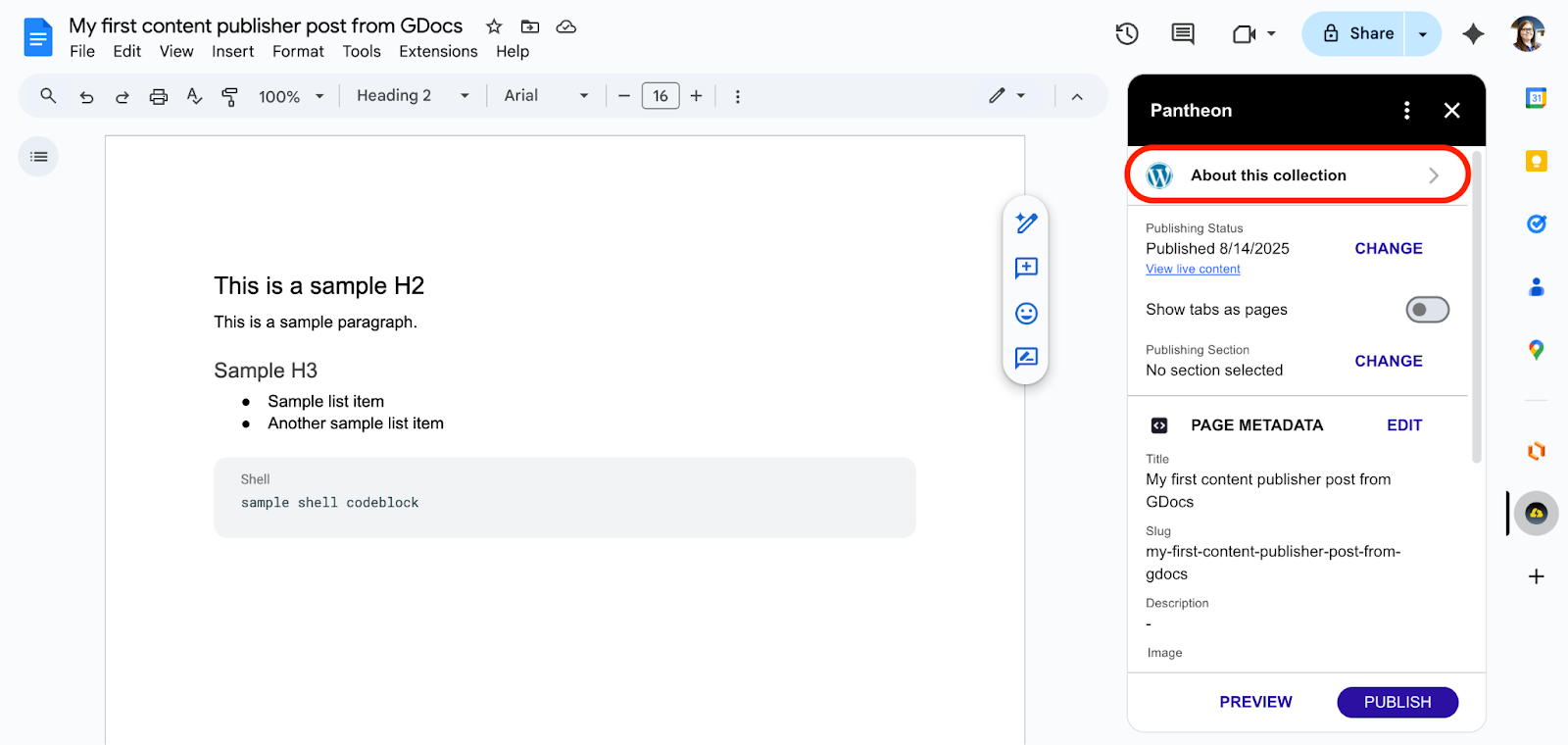Image resolution: width=1568 pixels, height=745 pixels.
Task: Open the Extensions menu
Action: [438, 52]
